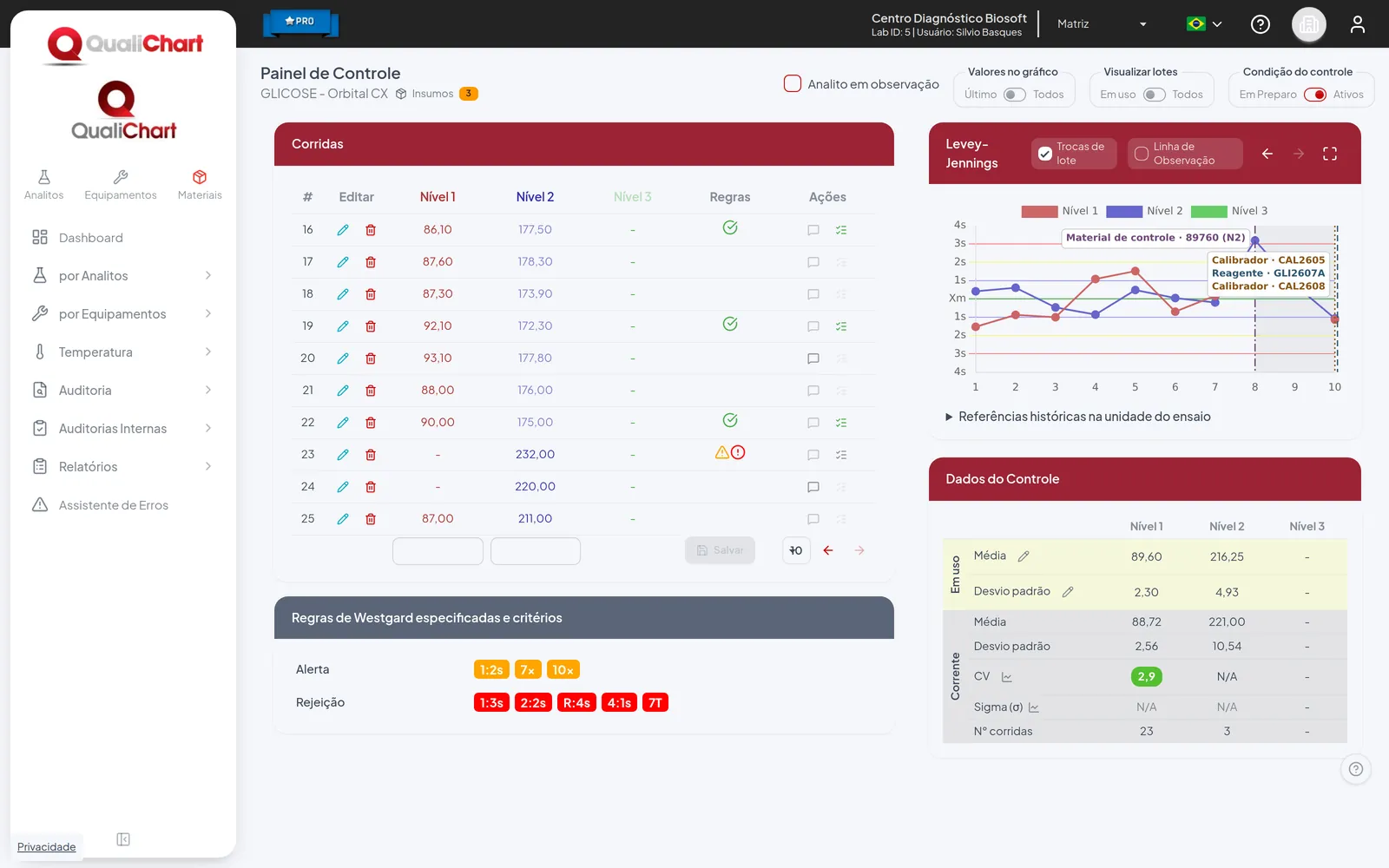Edit run 16 with pencil icon

(x=343, y=230)
